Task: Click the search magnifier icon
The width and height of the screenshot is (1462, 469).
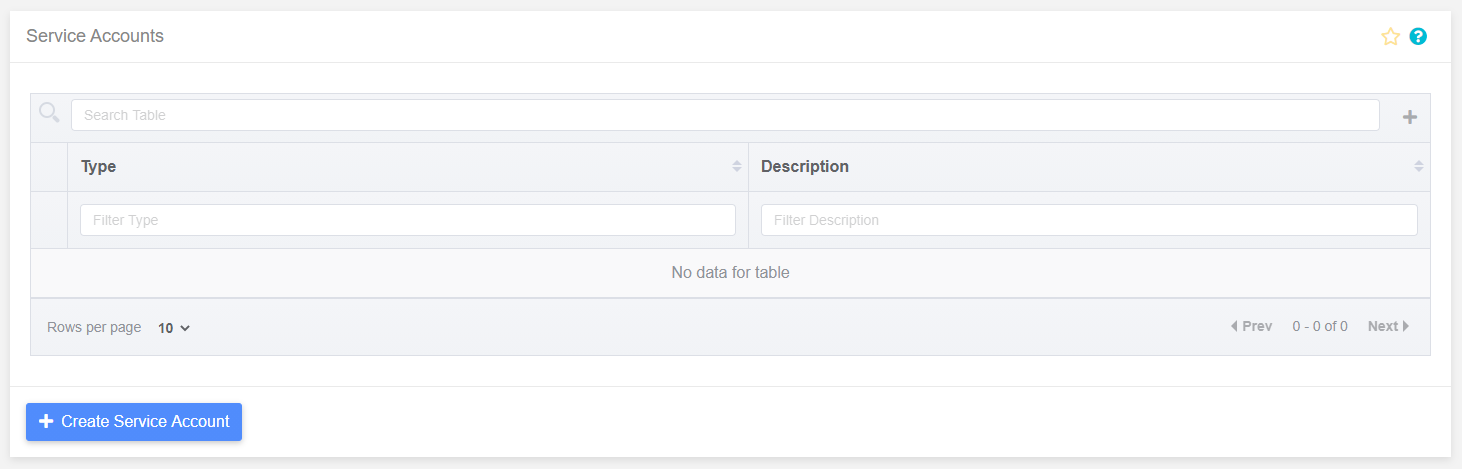Action: (49, 113)
